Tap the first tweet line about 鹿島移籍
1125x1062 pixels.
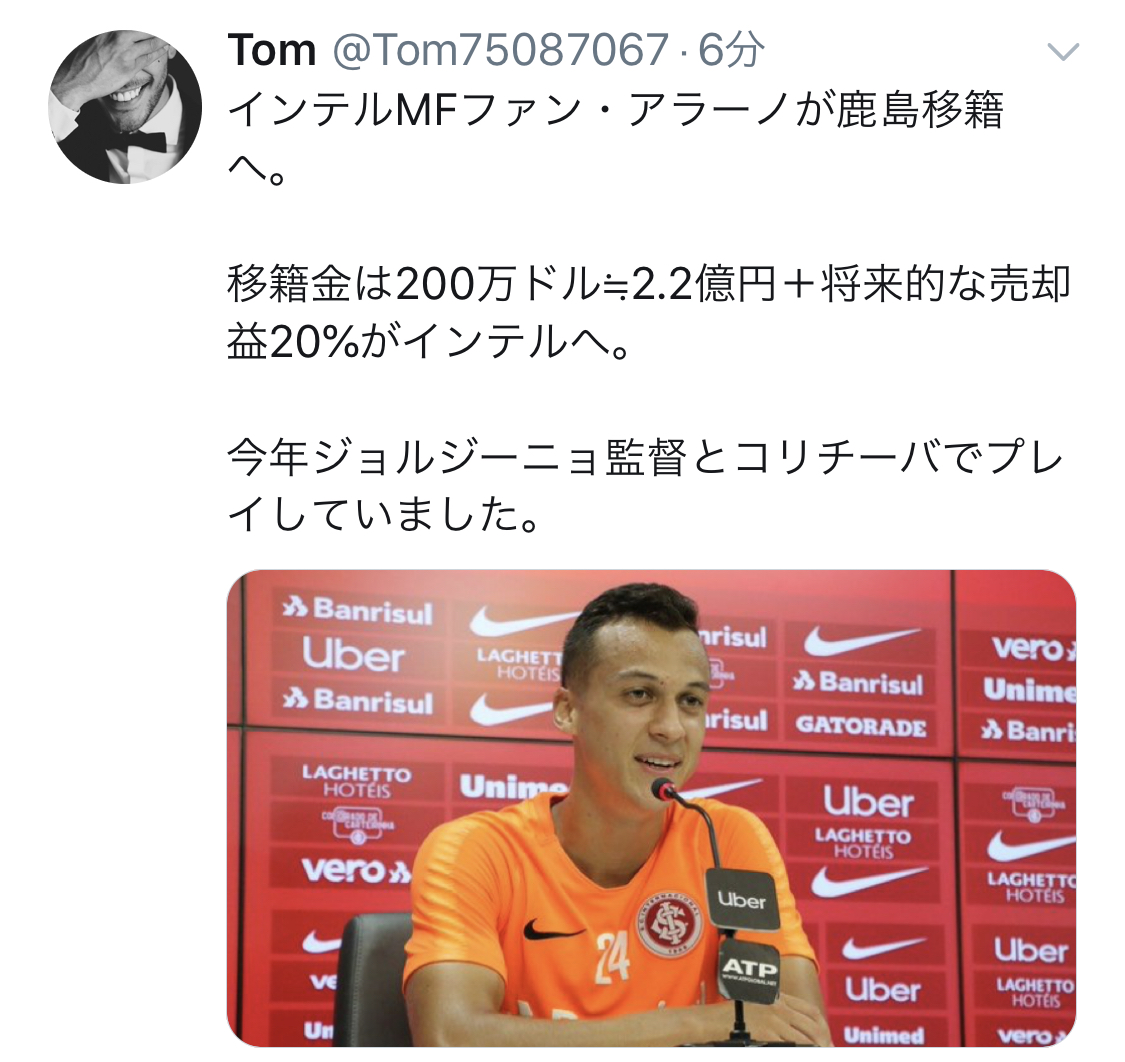point(616,139)
